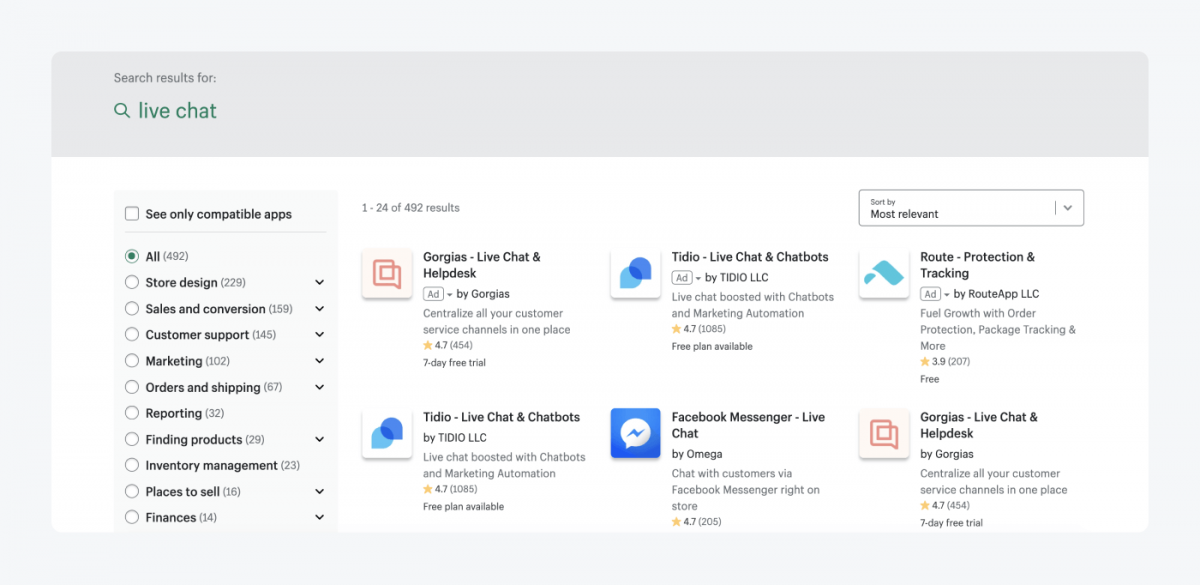Open the non-ad Gorgias - Live Chat & Helpdesk title
Viewport: 1200px width, 585px height.
click(979, 425)
